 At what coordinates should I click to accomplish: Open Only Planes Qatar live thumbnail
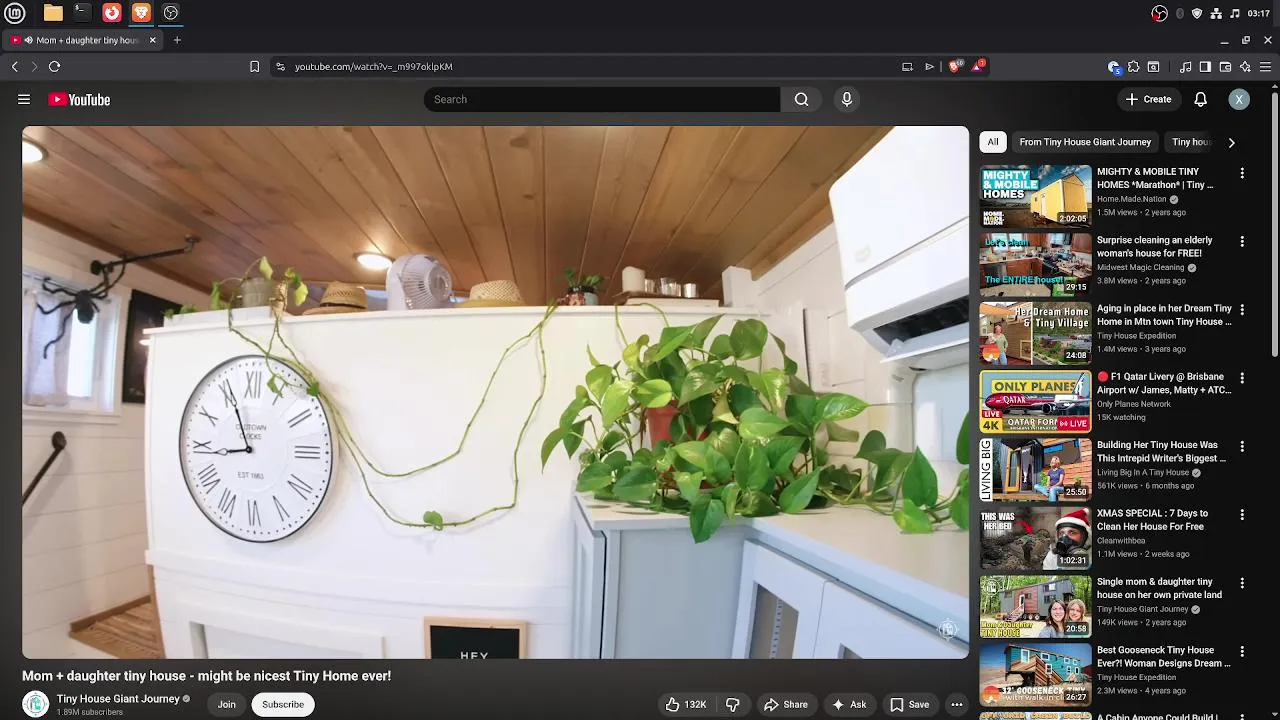click(1035, 401)
